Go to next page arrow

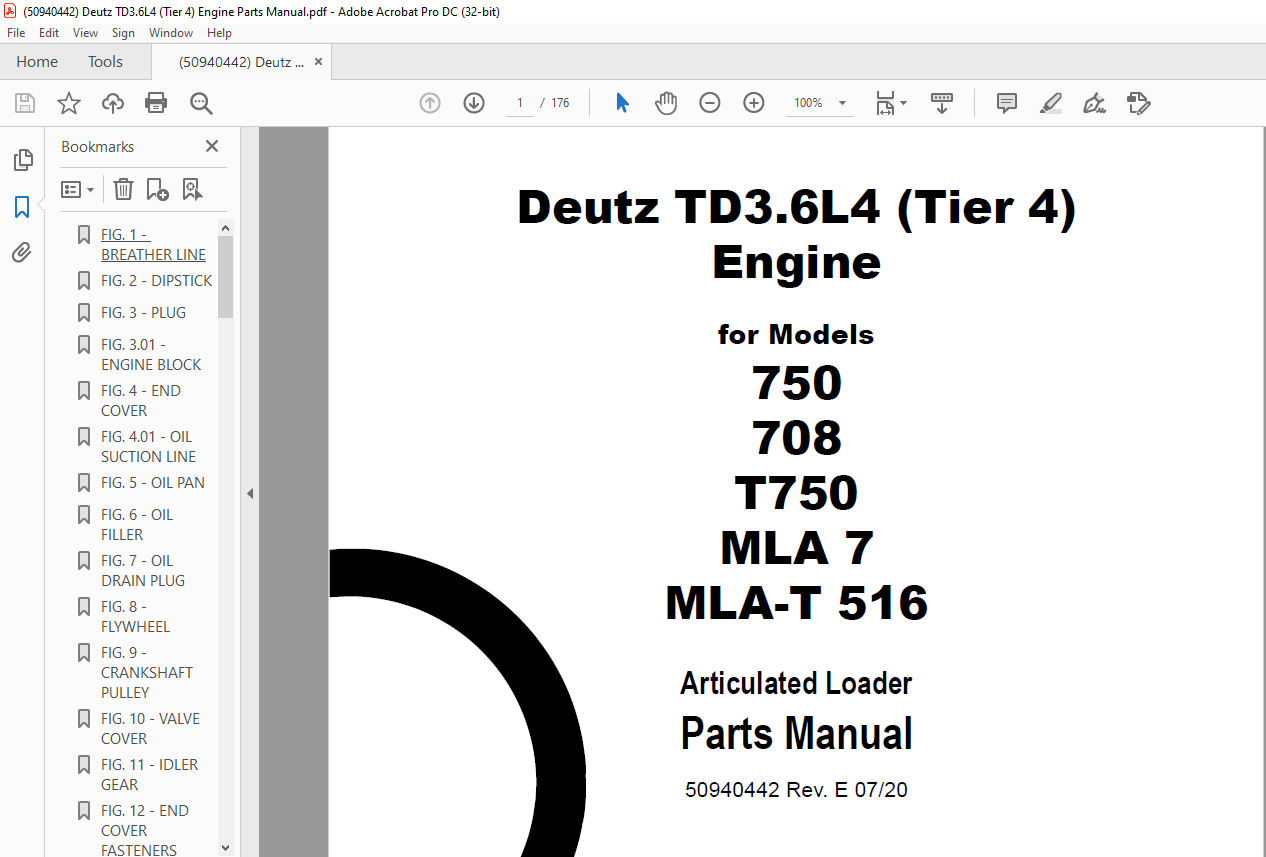474,103
